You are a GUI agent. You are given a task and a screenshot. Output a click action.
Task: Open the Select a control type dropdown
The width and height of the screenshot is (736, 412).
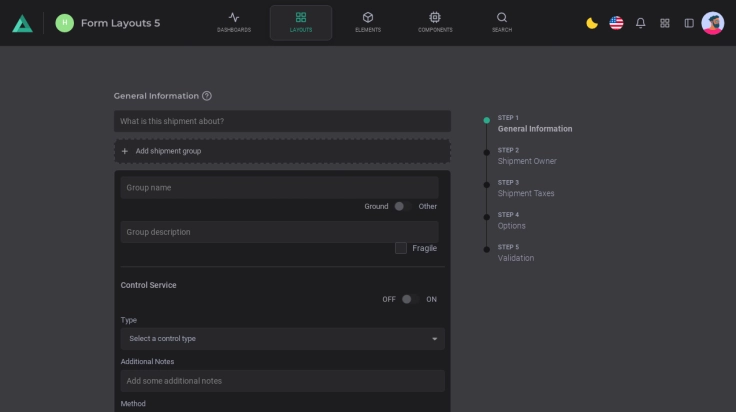(x=282, y=339)
